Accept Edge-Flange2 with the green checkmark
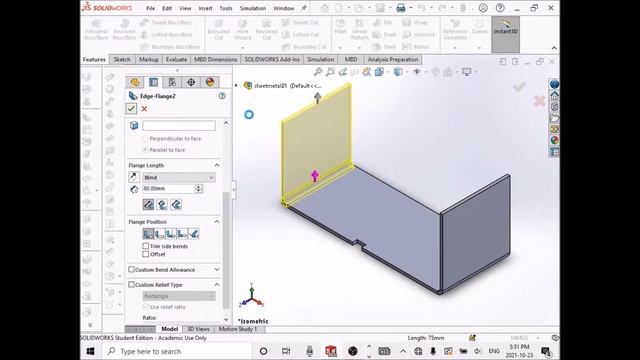Image resolution: width=640 pixels, height=360 pixels. click(x=131, y=109)
